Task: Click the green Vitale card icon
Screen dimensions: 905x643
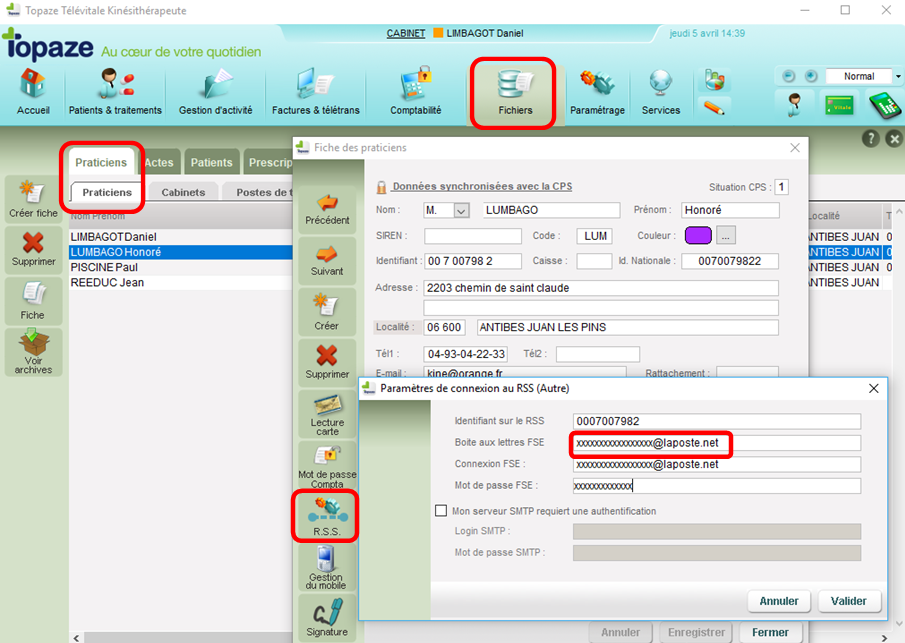Action: [x=839, y=107]
